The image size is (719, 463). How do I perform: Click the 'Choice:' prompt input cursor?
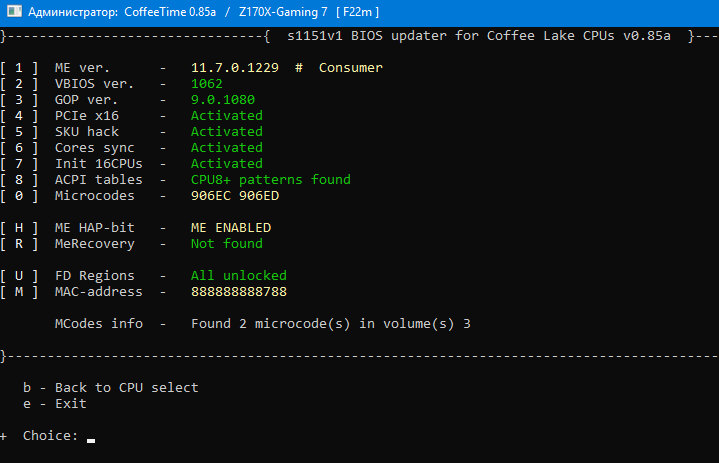coord(91,439)
